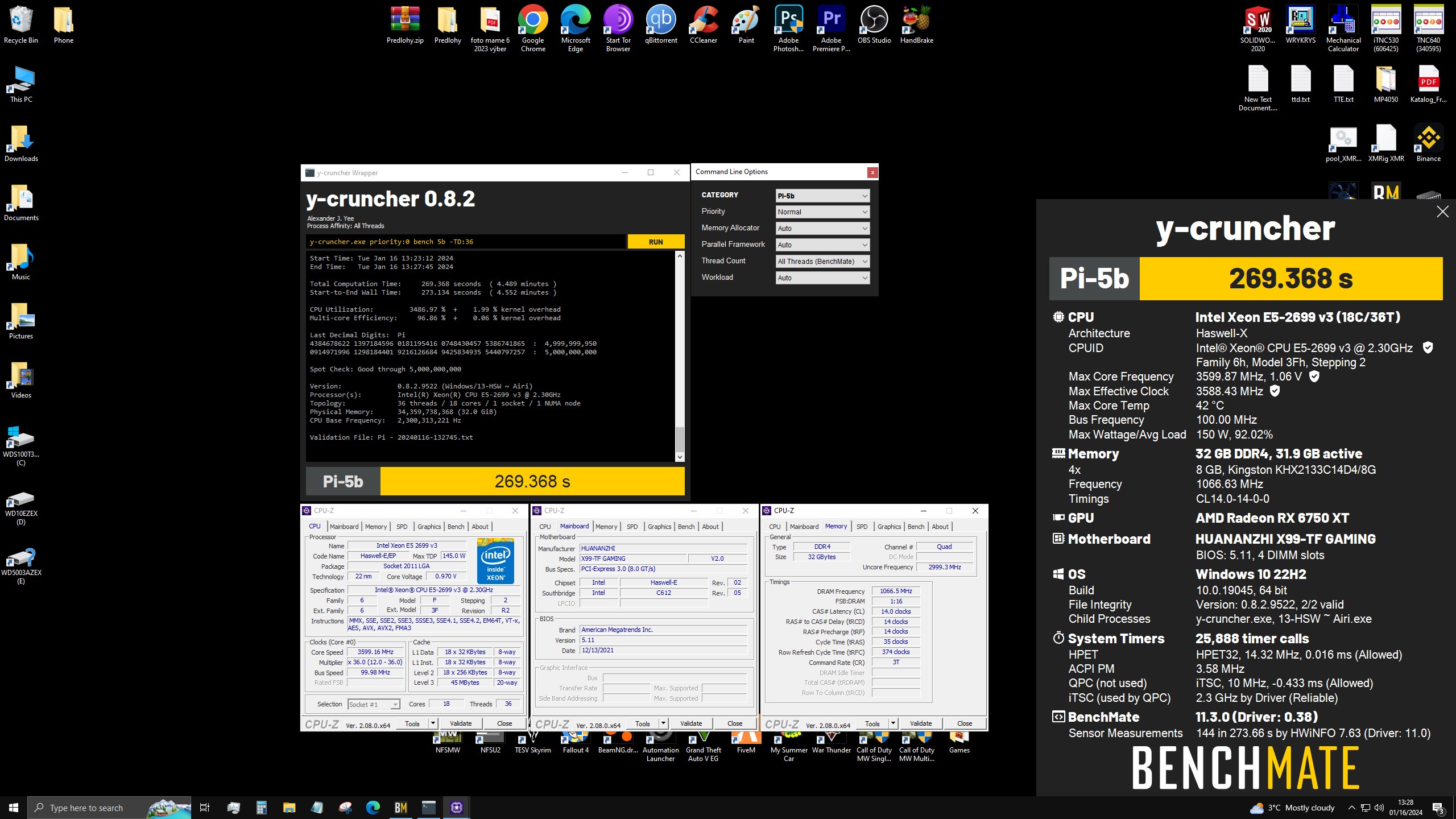The image size is (1456, 819).
Task: Click weather 3°C Mostly cloudy widget
Action: pyautogui.click(x=1292, y=808)
